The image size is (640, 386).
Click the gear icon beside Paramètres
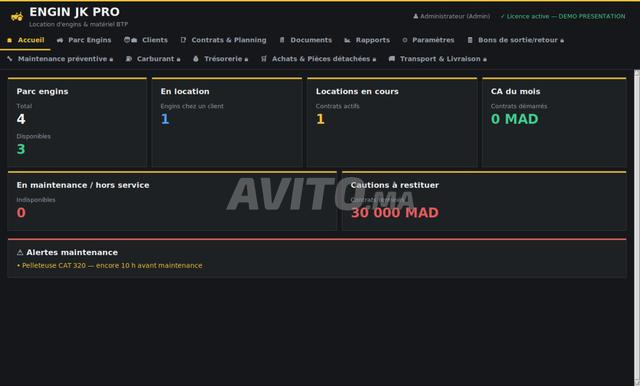(404, 40)
